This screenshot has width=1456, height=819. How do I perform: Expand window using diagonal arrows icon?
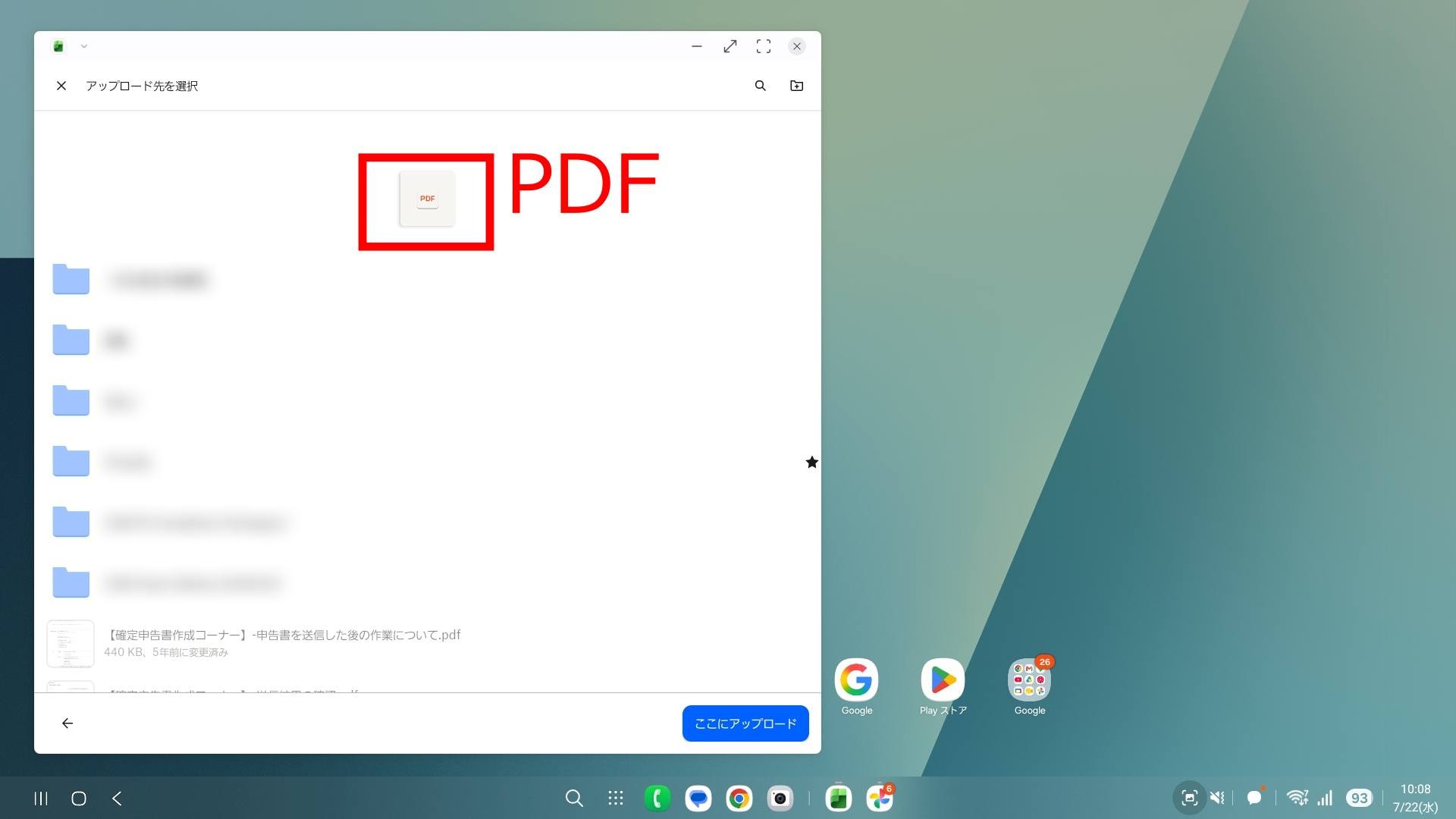pos(730,46)
